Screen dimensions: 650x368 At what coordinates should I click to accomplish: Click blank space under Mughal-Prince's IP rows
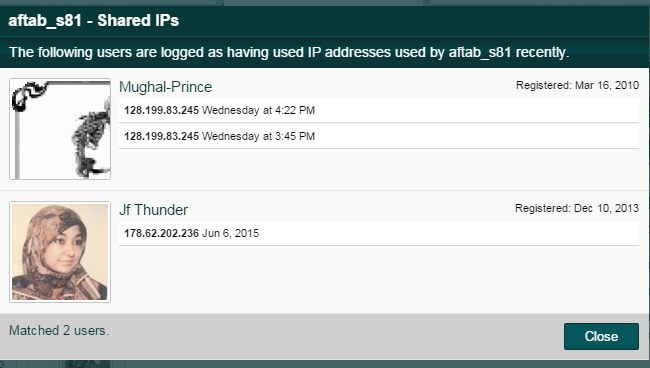(378, 168)
